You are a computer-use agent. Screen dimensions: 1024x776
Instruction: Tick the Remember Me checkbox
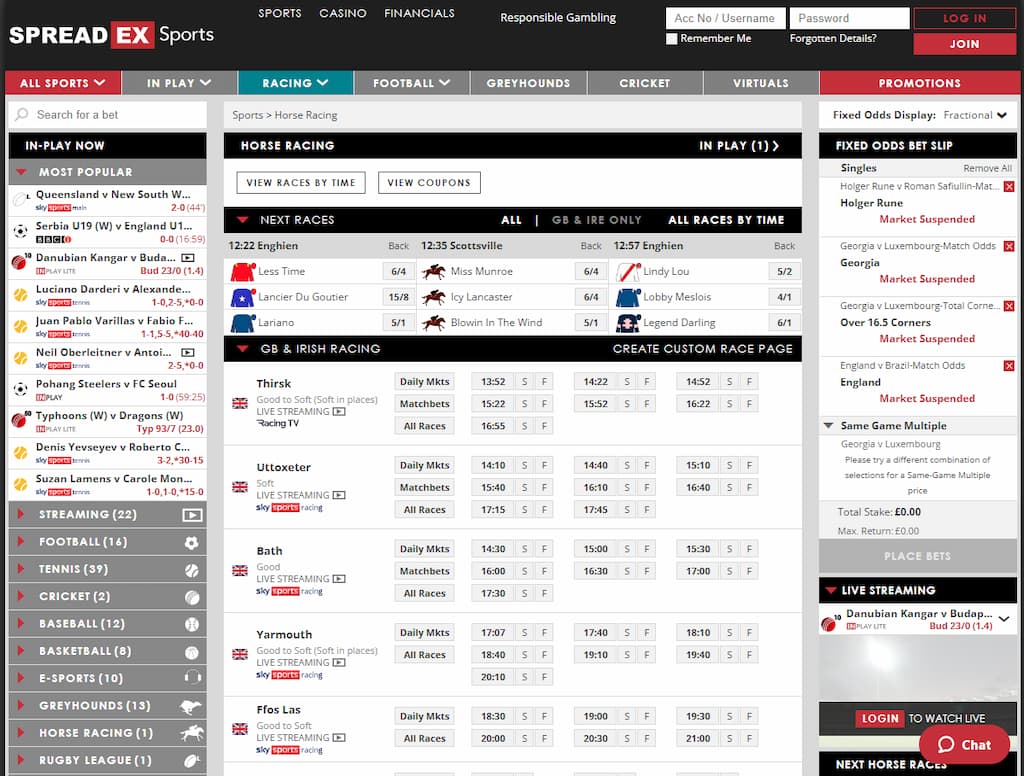point(671,39)
